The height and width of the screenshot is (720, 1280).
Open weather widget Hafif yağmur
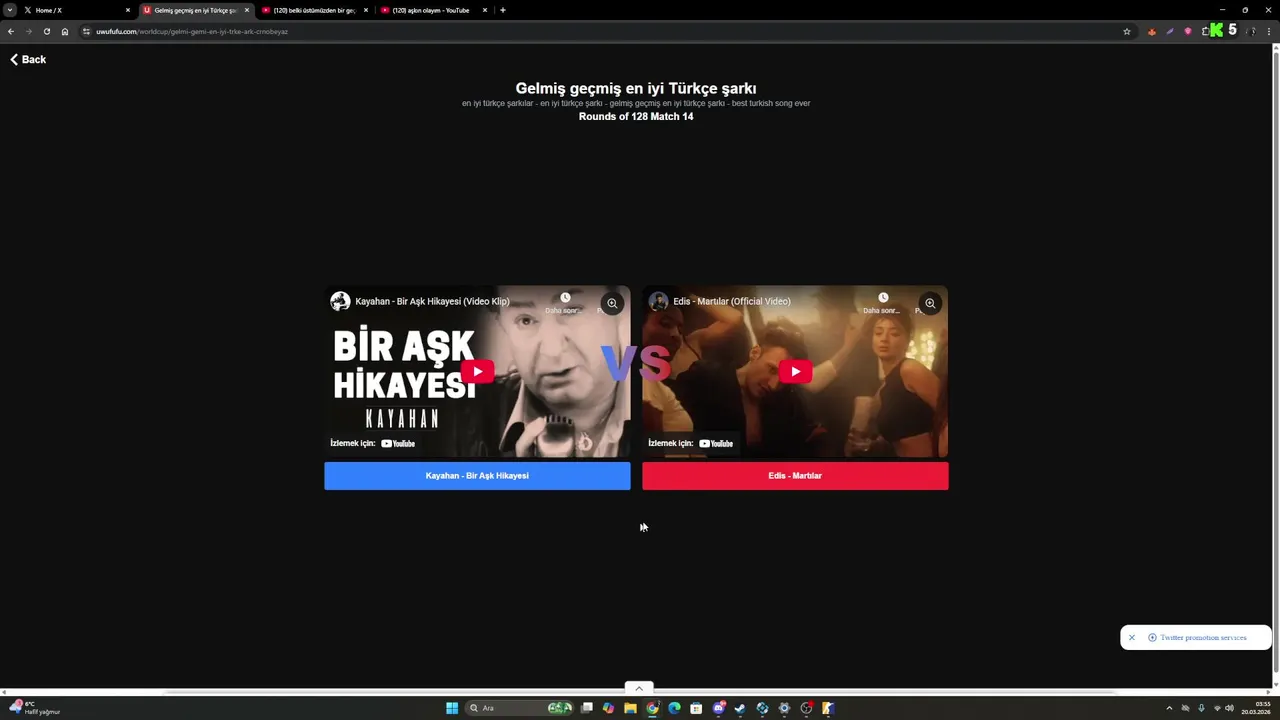[x=35, y=708]
